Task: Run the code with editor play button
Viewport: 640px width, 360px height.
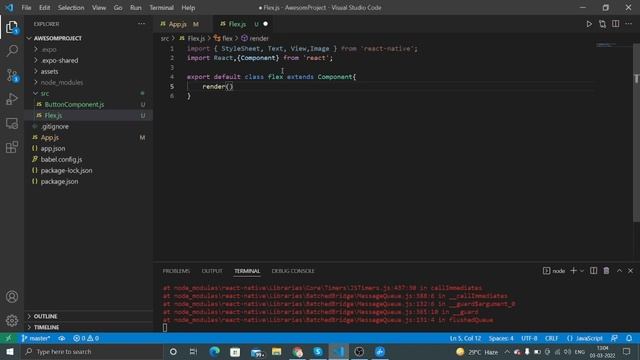Action: point(589,24)
